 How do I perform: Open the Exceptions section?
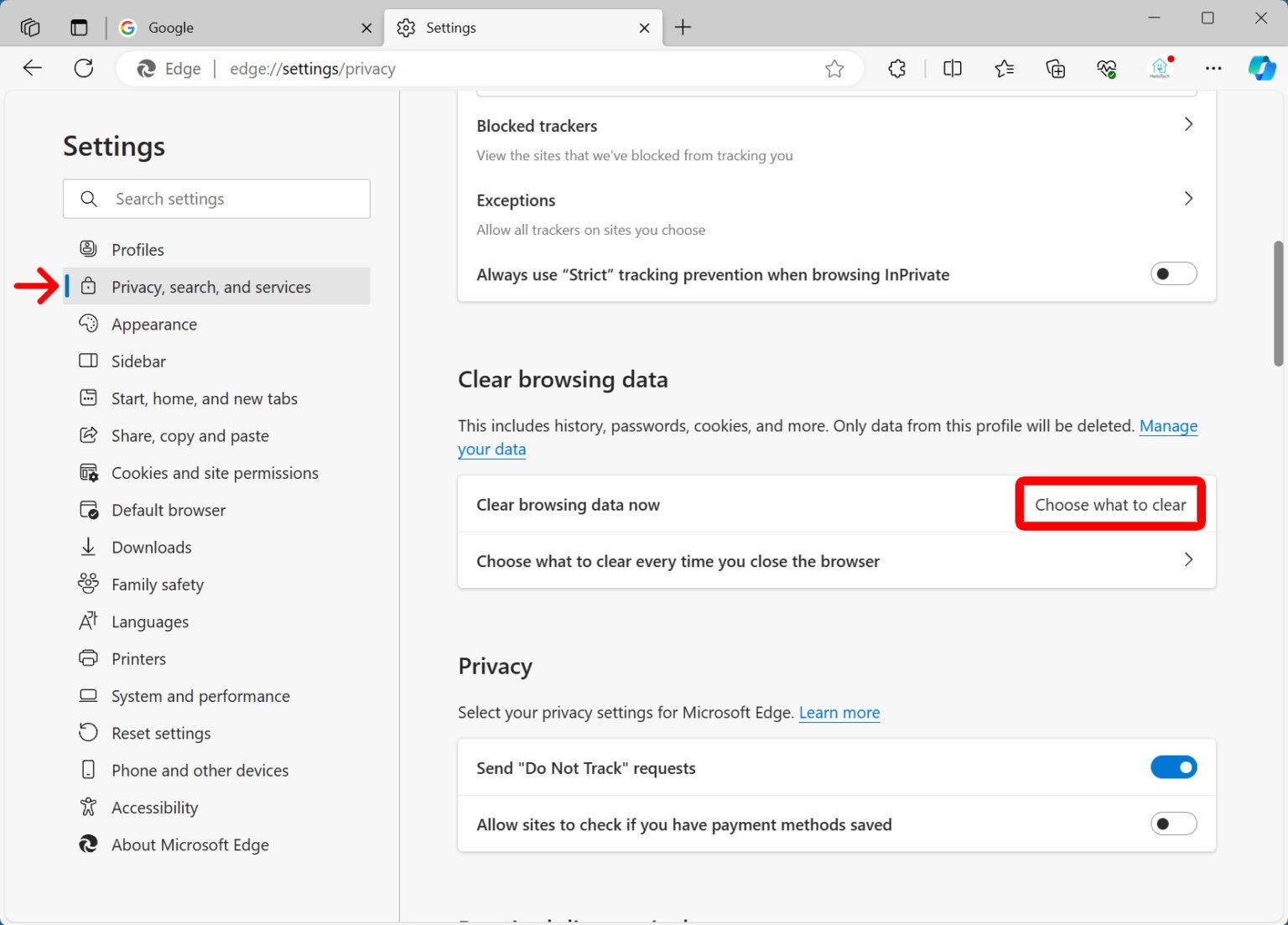pos(1188,199)
